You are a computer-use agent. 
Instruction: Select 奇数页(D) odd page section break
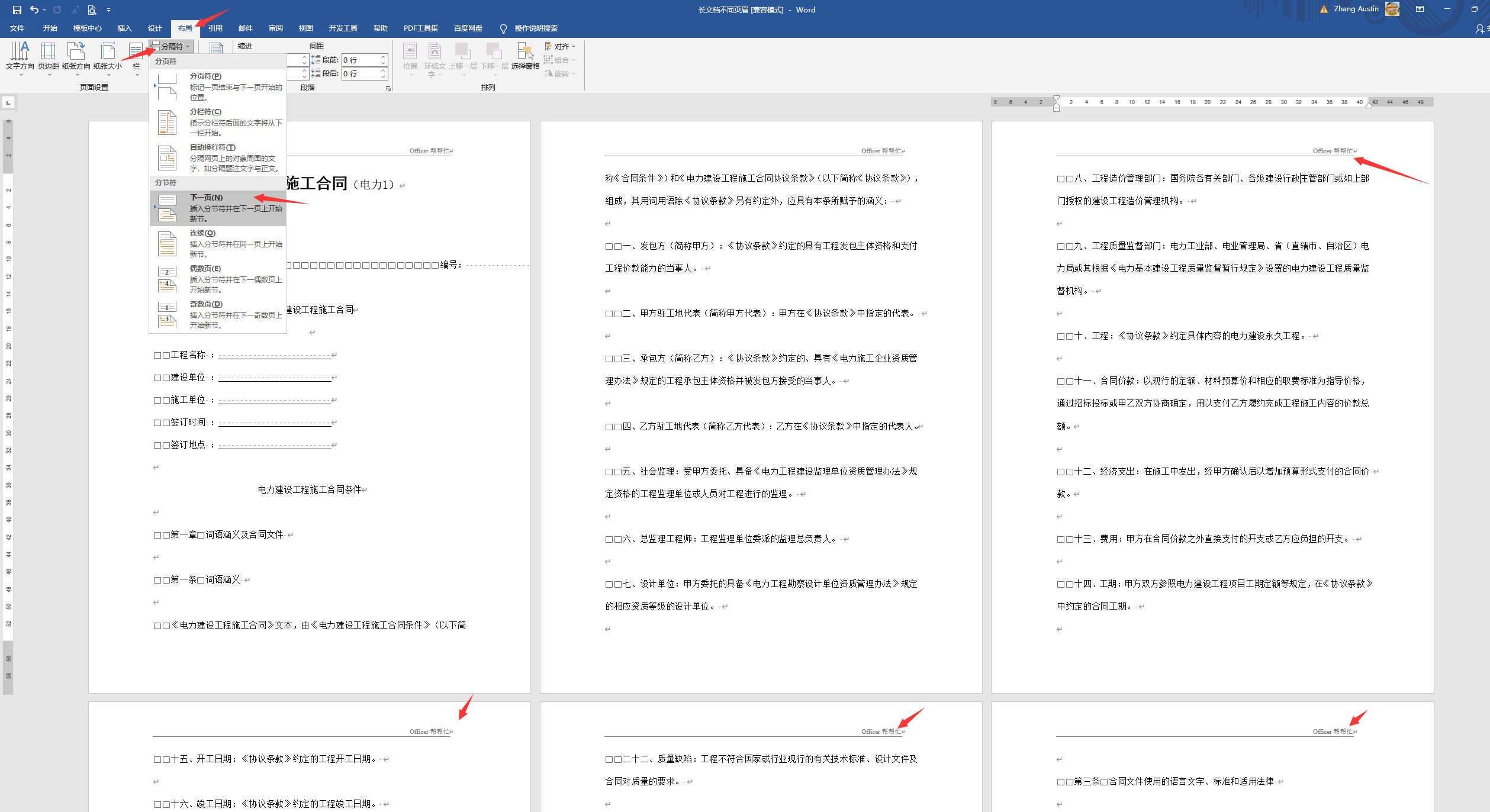coord(218,314)
